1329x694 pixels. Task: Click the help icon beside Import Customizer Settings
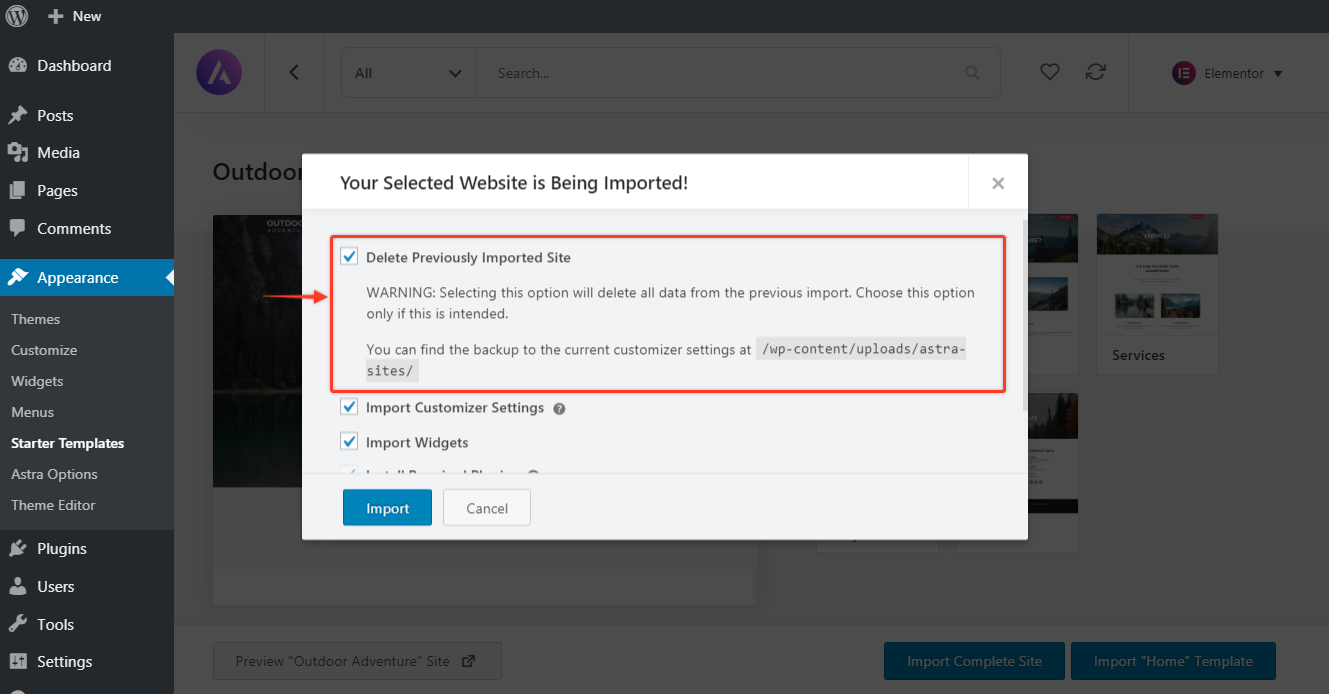[560, 409]
